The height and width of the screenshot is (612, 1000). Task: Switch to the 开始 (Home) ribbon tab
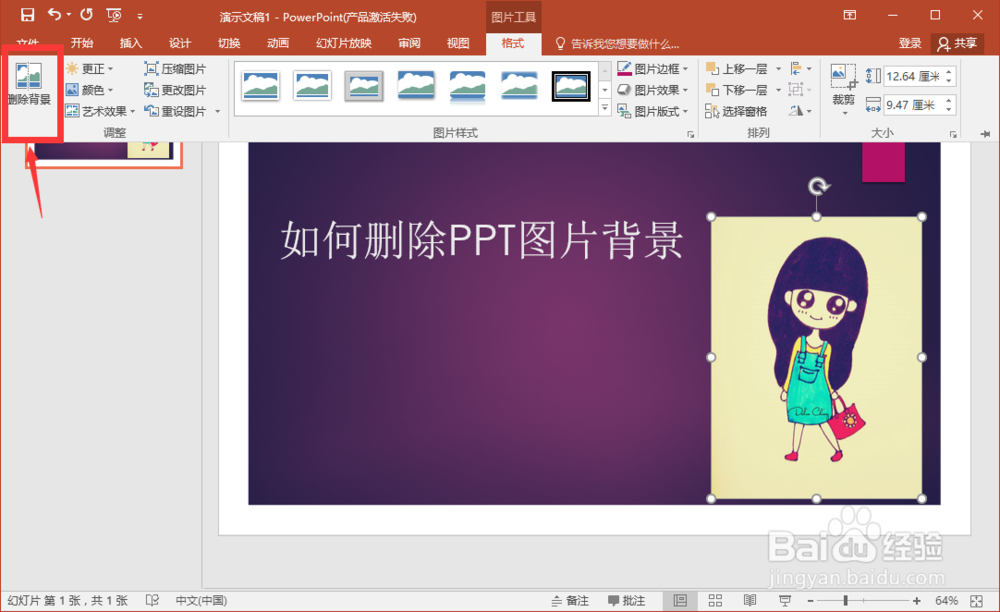(82, 43)
